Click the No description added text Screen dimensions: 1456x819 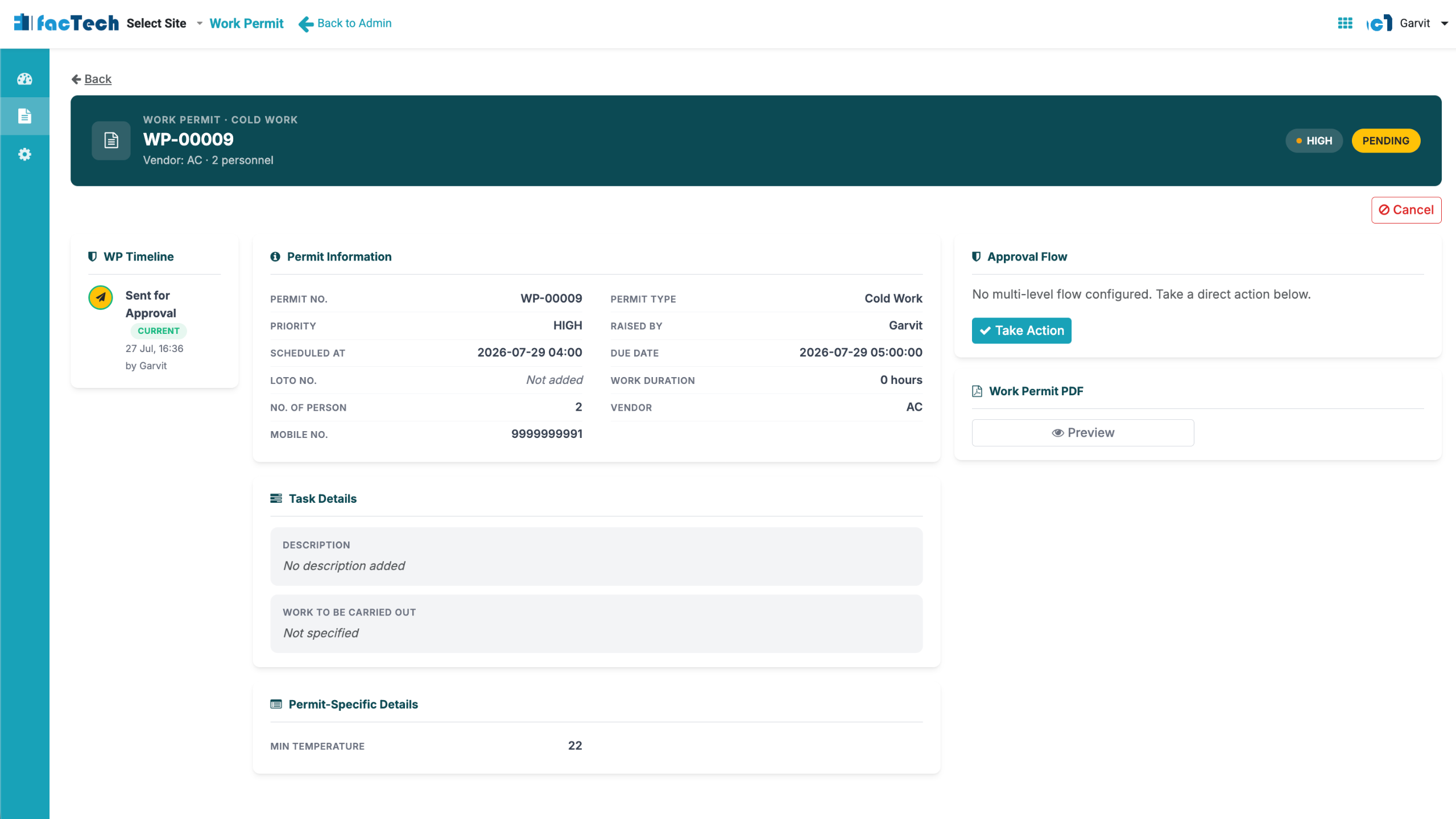tap(344, 566)
